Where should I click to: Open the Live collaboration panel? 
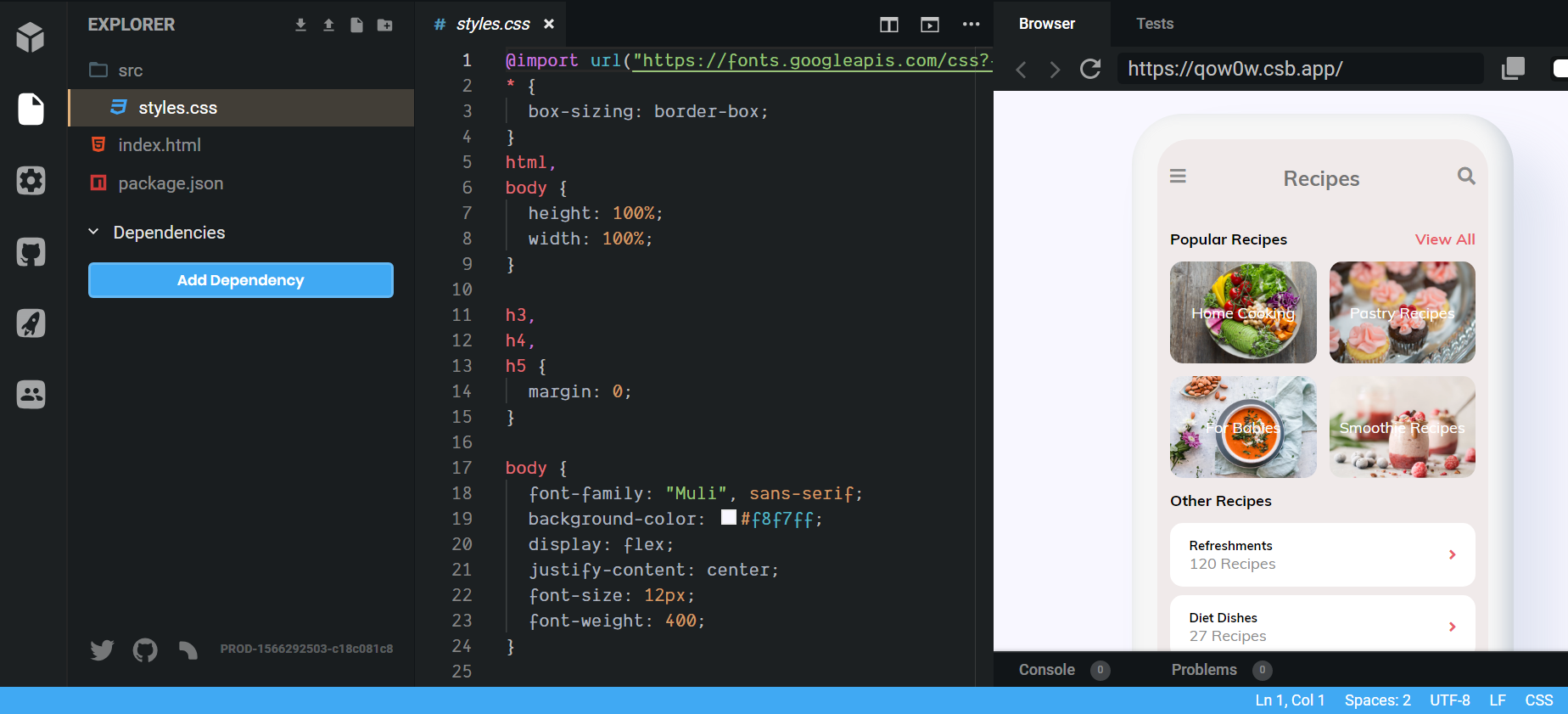coord(31,395)
